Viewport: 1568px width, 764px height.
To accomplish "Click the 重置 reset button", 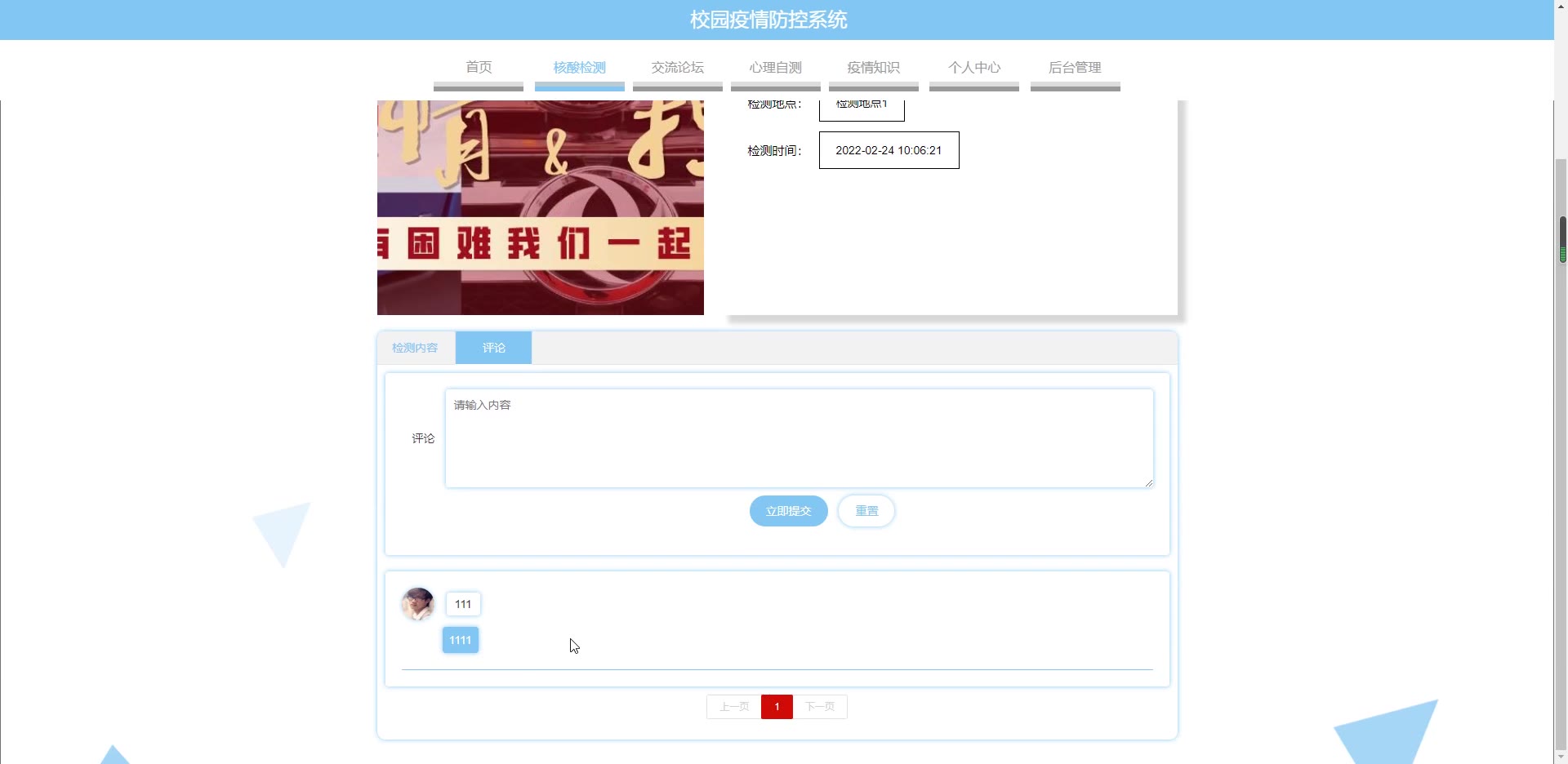I will click(866, 511).
